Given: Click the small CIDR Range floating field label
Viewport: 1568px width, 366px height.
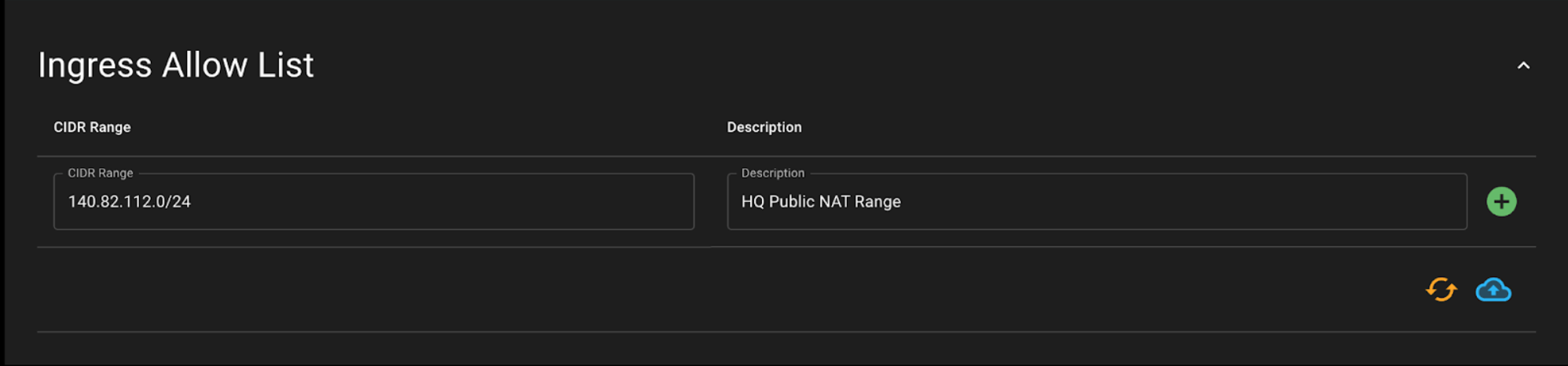Looking at the screenshot, I should click(x=100, y=173).
